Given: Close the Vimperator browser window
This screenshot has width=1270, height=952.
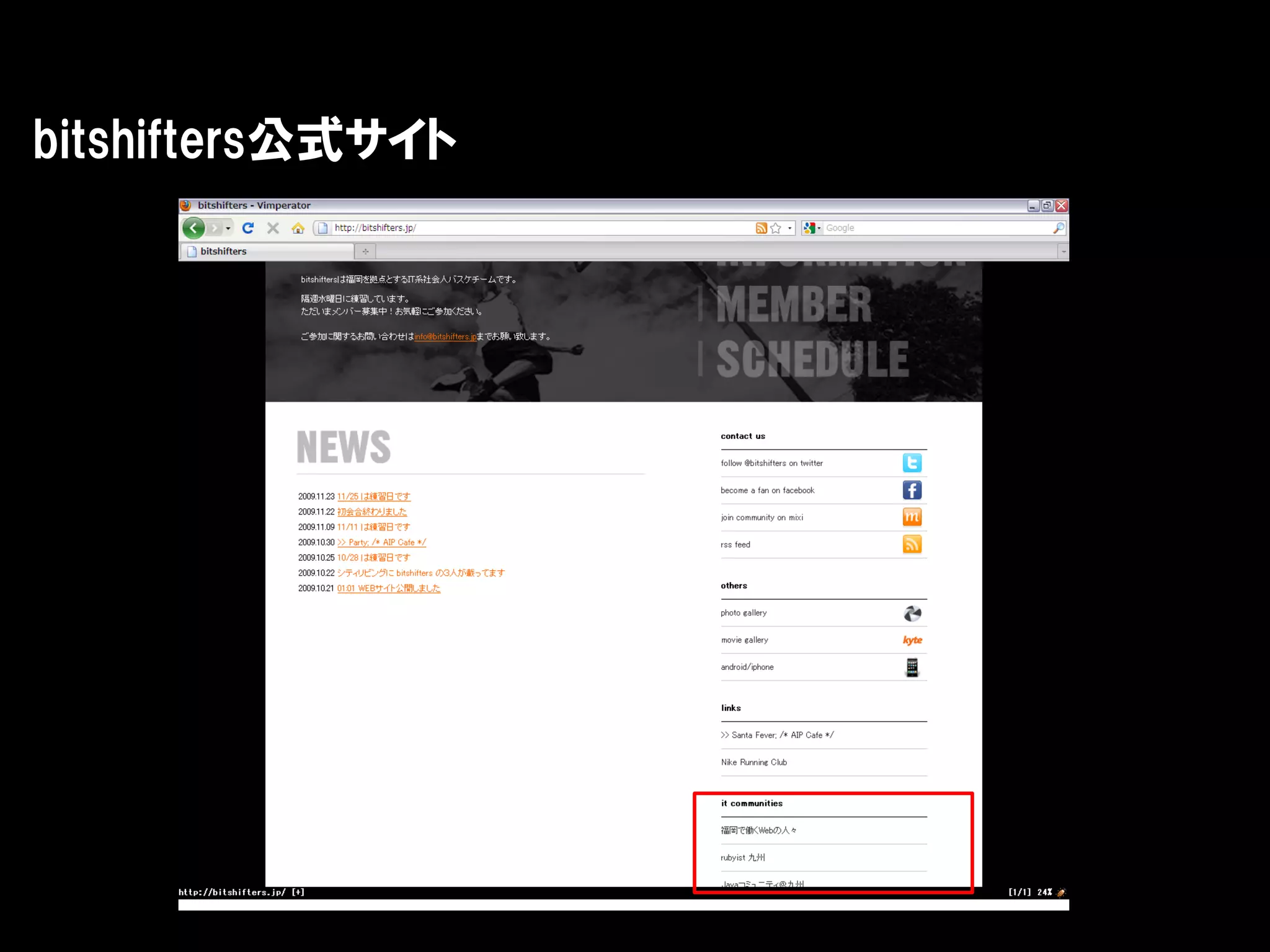Looking at the screenshot, I should tap(1062, 206).
